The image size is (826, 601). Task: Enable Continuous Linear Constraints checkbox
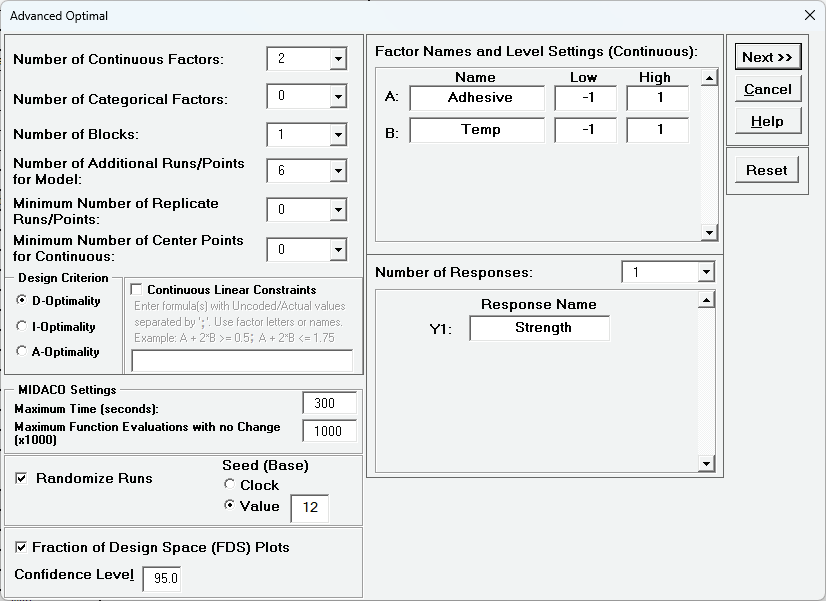[136, 290]
